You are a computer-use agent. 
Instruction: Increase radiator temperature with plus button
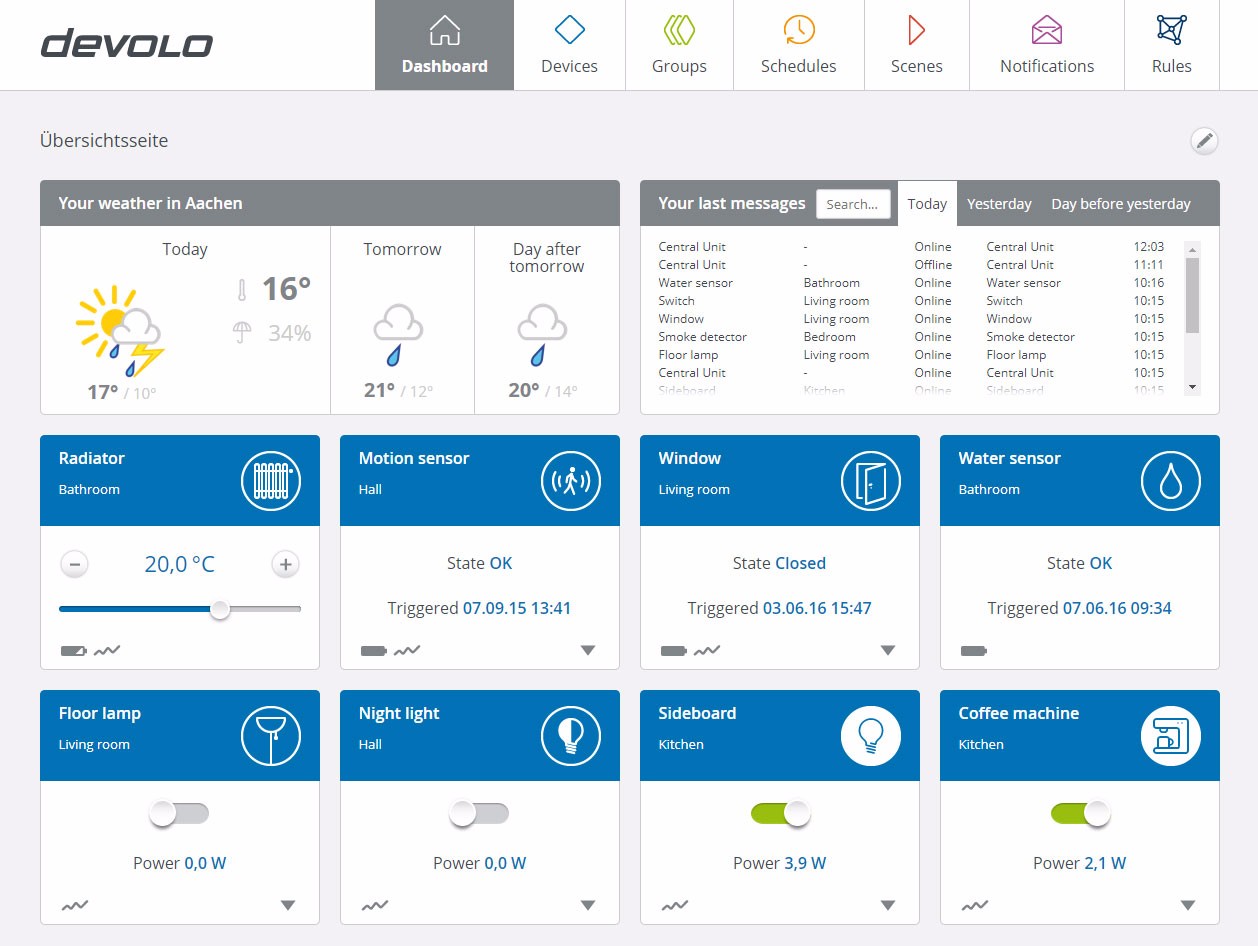click(285, 565)
